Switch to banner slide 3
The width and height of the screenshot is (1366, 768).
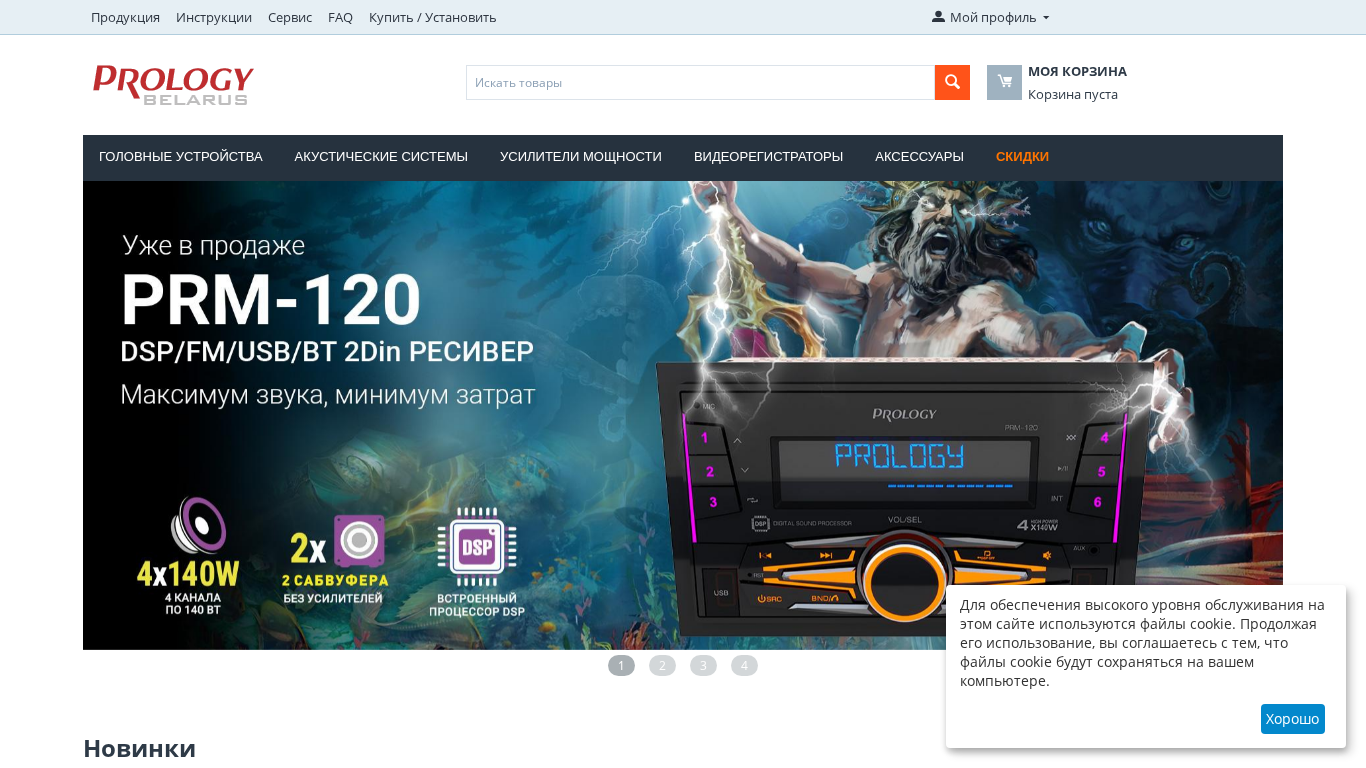(x=703, y=666)
